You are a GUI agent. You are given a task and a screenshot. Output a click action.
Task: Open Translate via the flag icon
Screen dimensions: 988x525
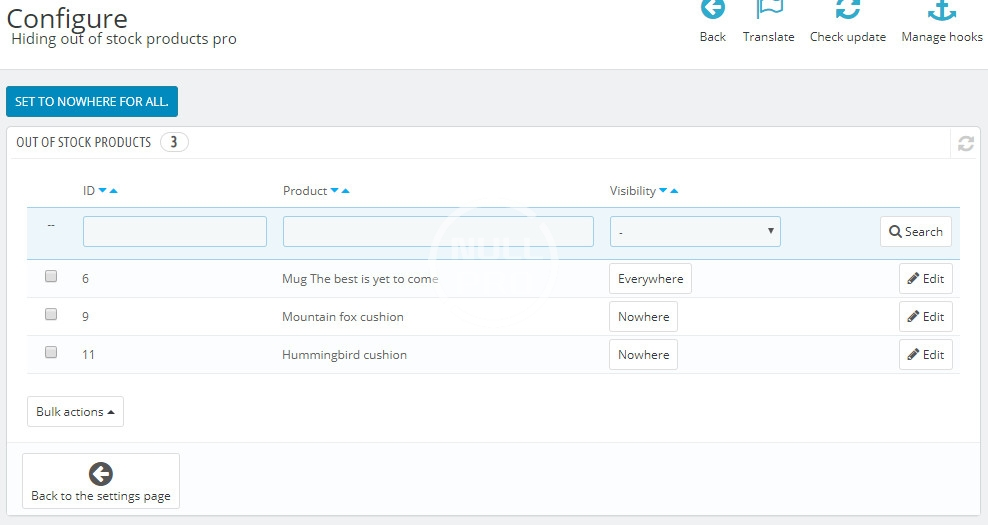point(768,11)
